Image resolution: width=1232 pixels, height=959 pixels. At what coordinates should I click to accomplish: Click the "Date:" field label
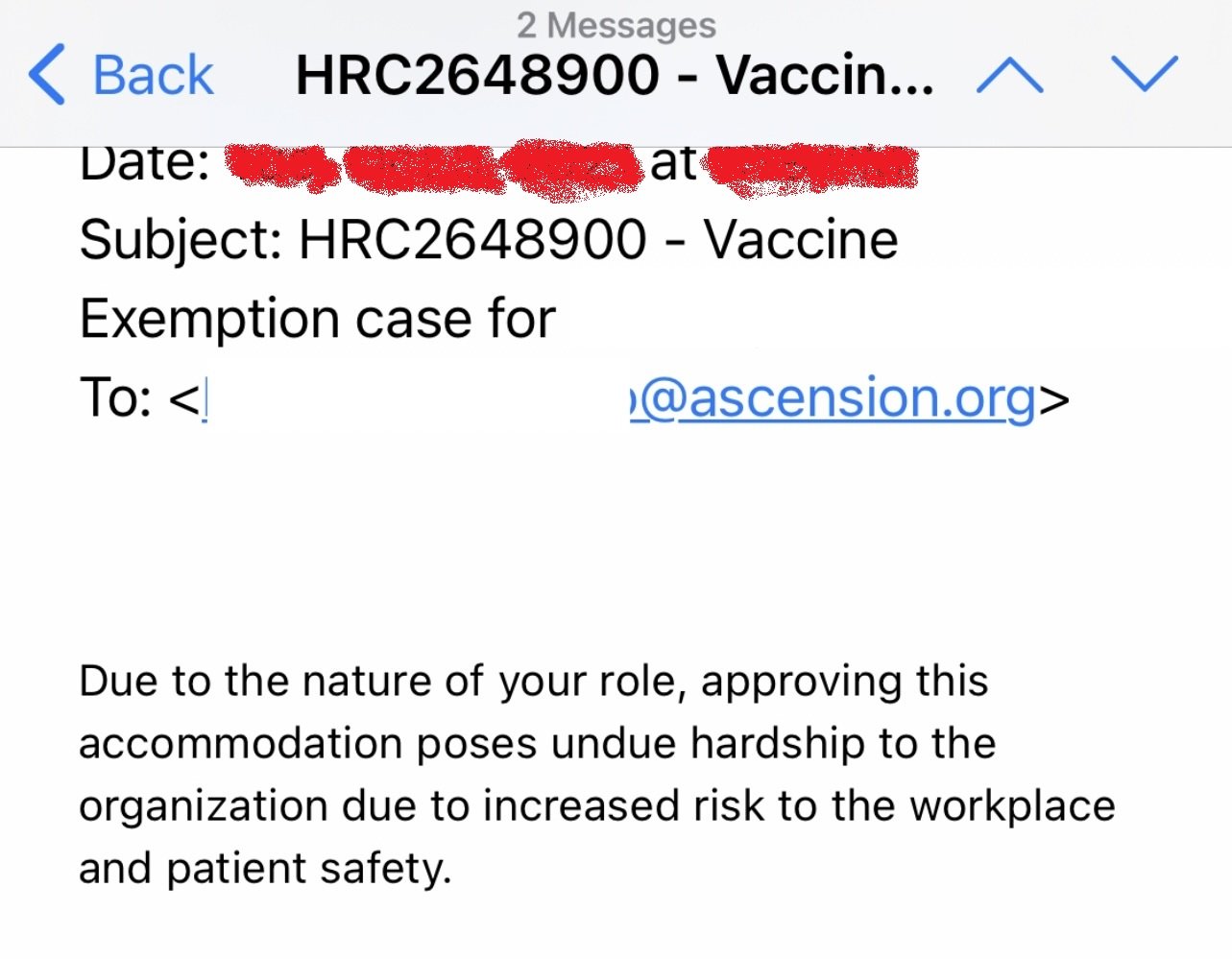144,163
